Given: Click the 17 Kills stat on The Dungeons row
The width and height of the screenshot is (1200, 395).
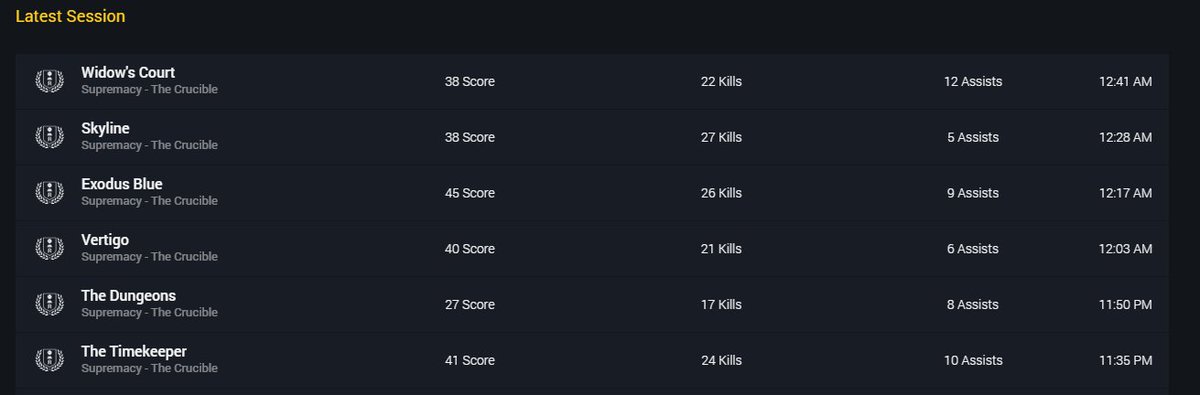Looking at the screenshot, I should 721,305.
